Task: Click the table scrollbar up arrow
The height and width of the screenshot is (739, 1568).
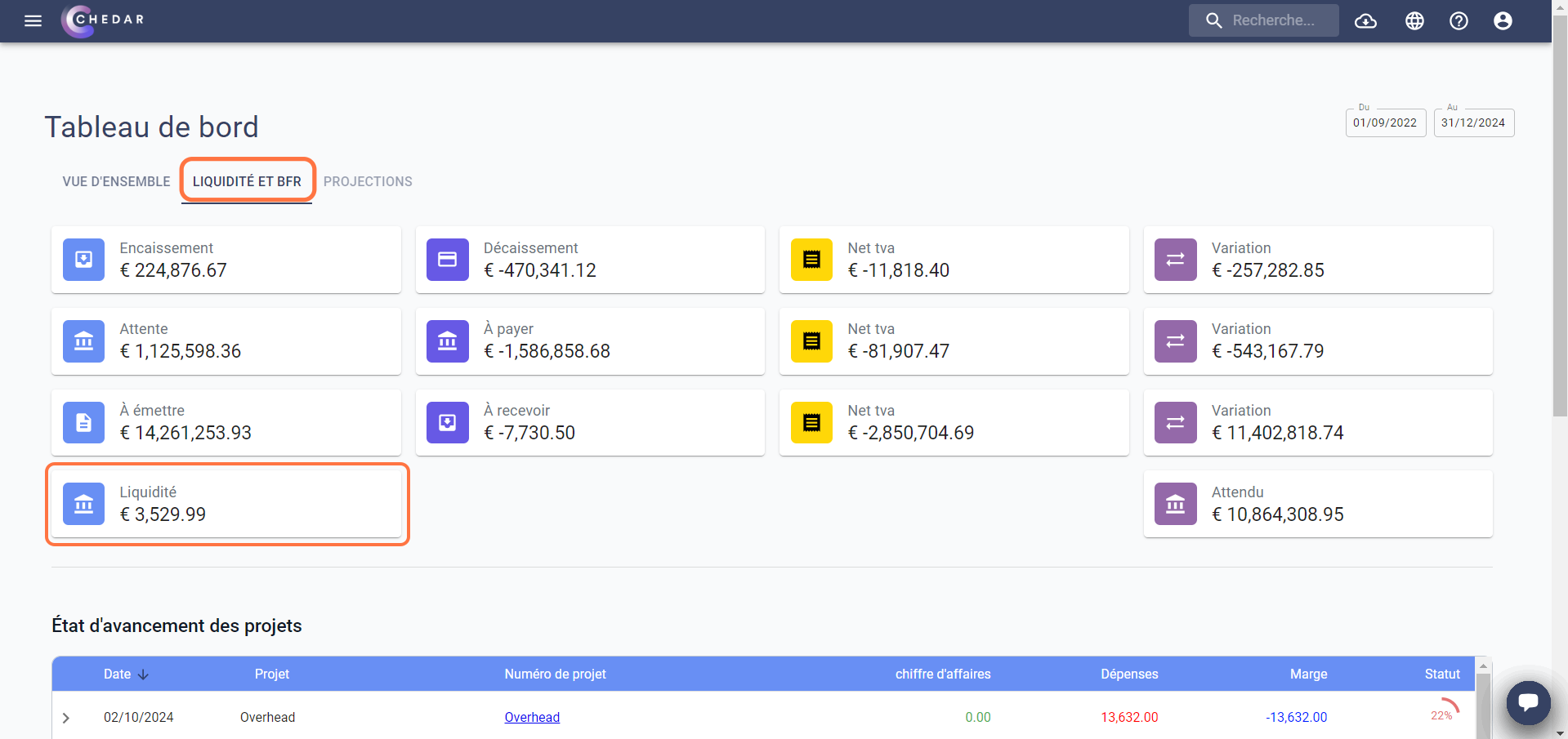Action: tap(1484, 666)
